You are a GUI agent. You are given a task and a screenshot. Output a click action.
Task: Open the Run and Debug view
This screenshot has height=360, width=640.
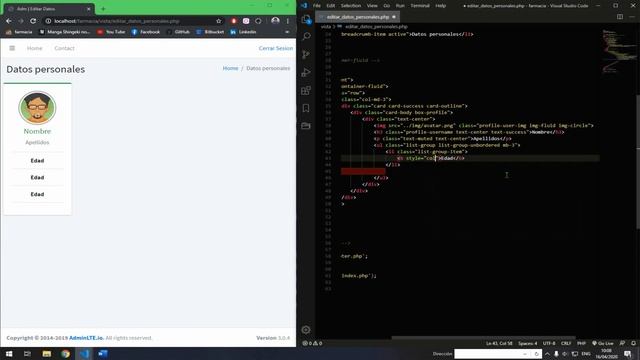(306, 72)
